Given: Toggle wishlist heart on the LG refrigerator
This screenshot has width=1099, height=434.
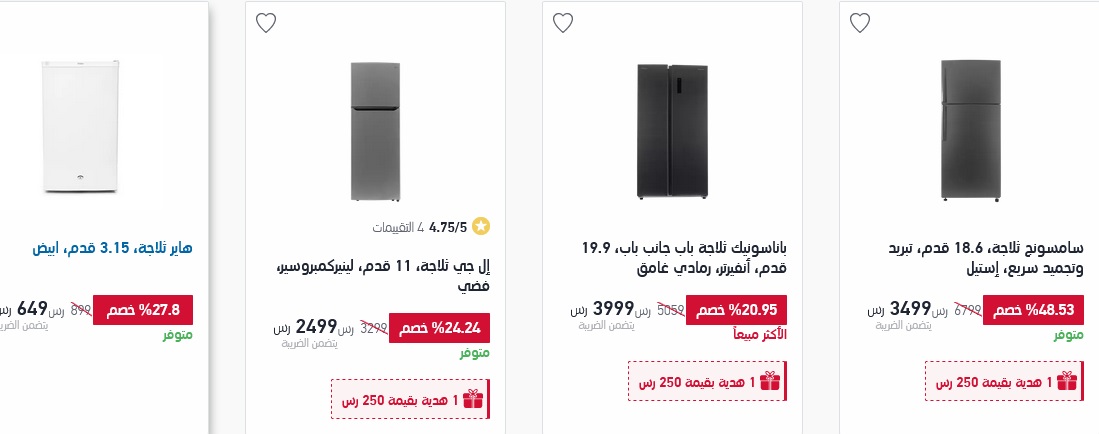Looking at the screenshot, I should click(265, 23).
